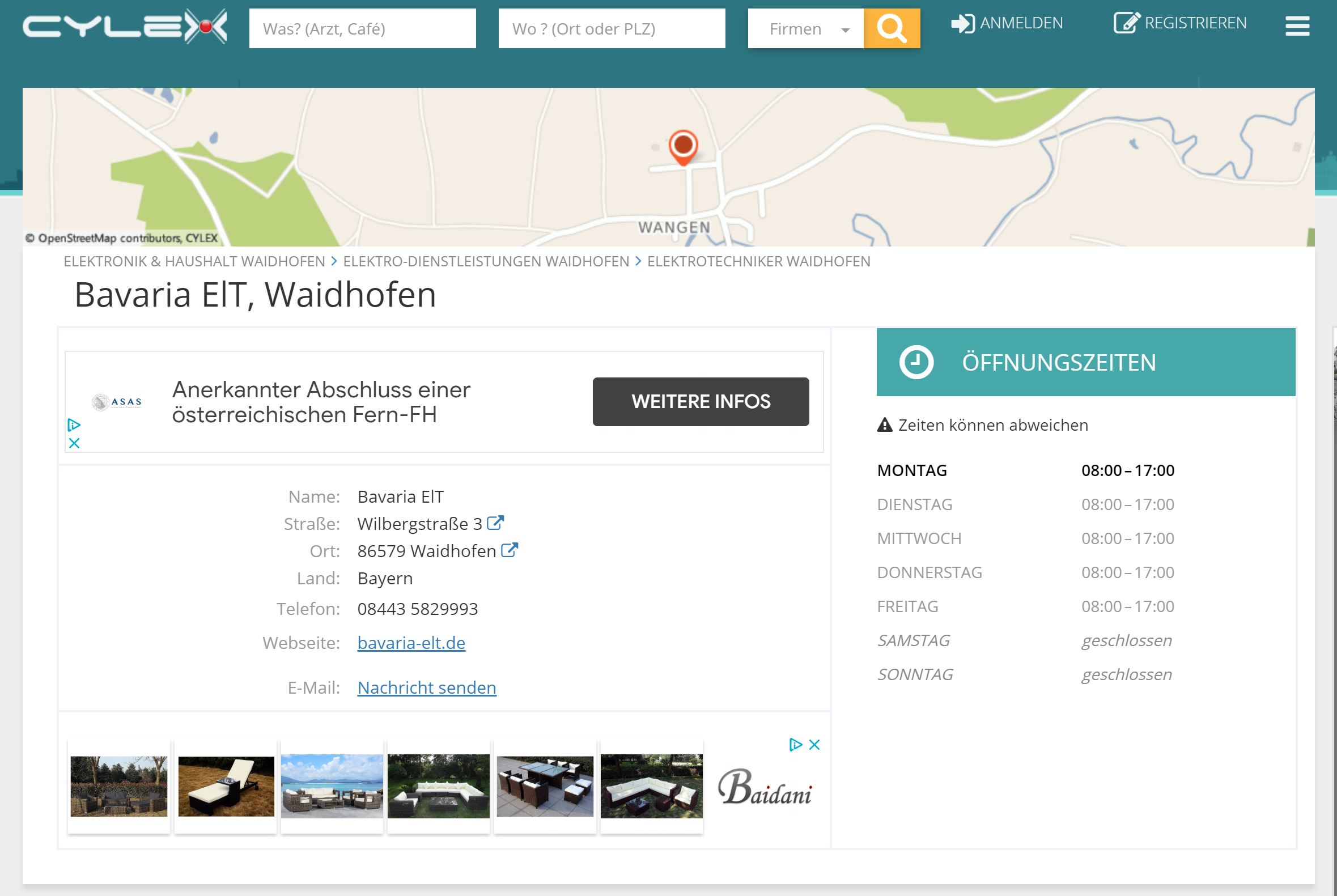Click the OpenStreetMap contributors attribution
Screen dimensions: 1337x896
tap(121, 237)
